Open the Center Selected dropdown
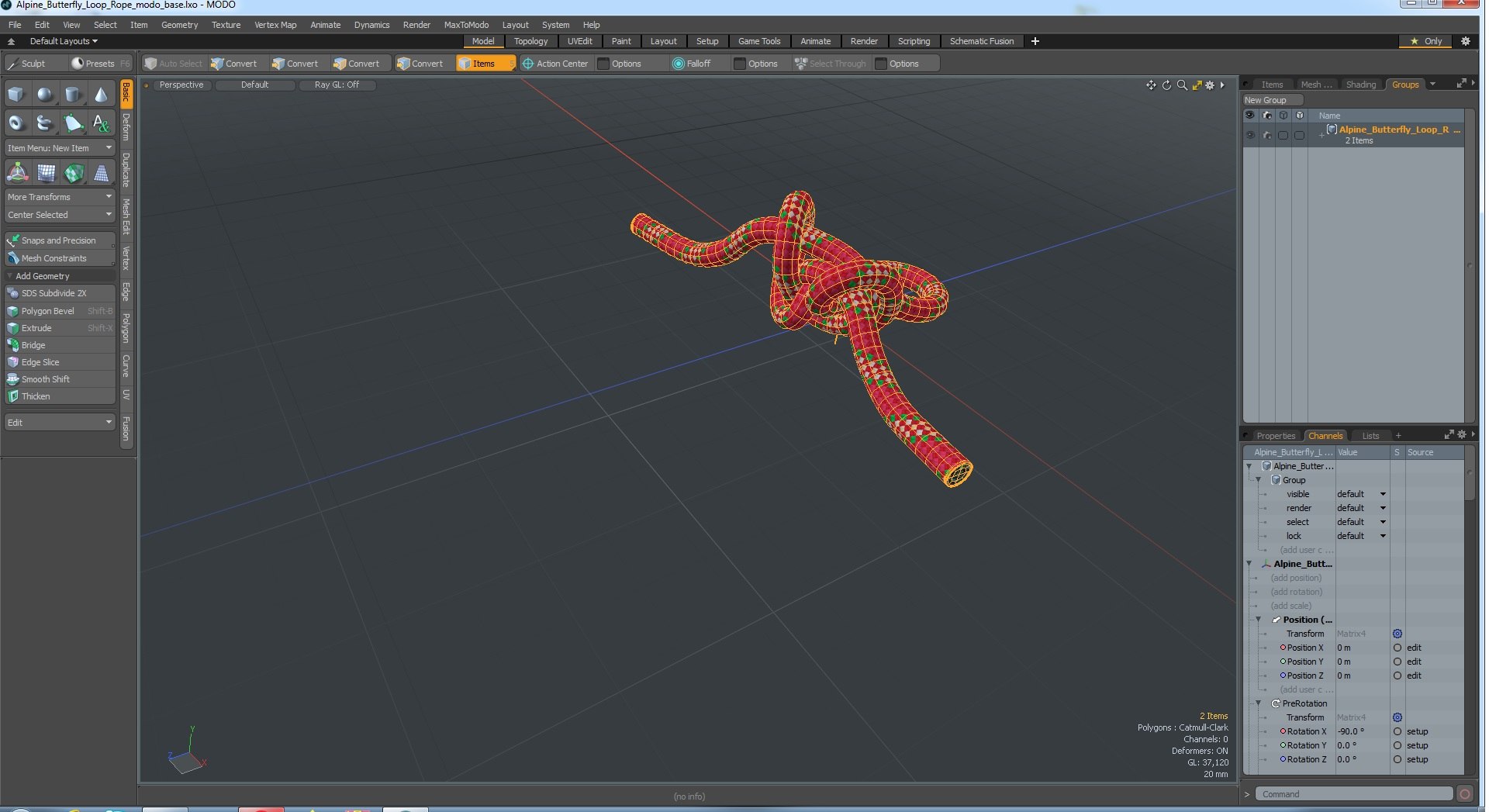The width and height of the screenshot is (1489, 812). pyautogui.click(x=60, y=215)
